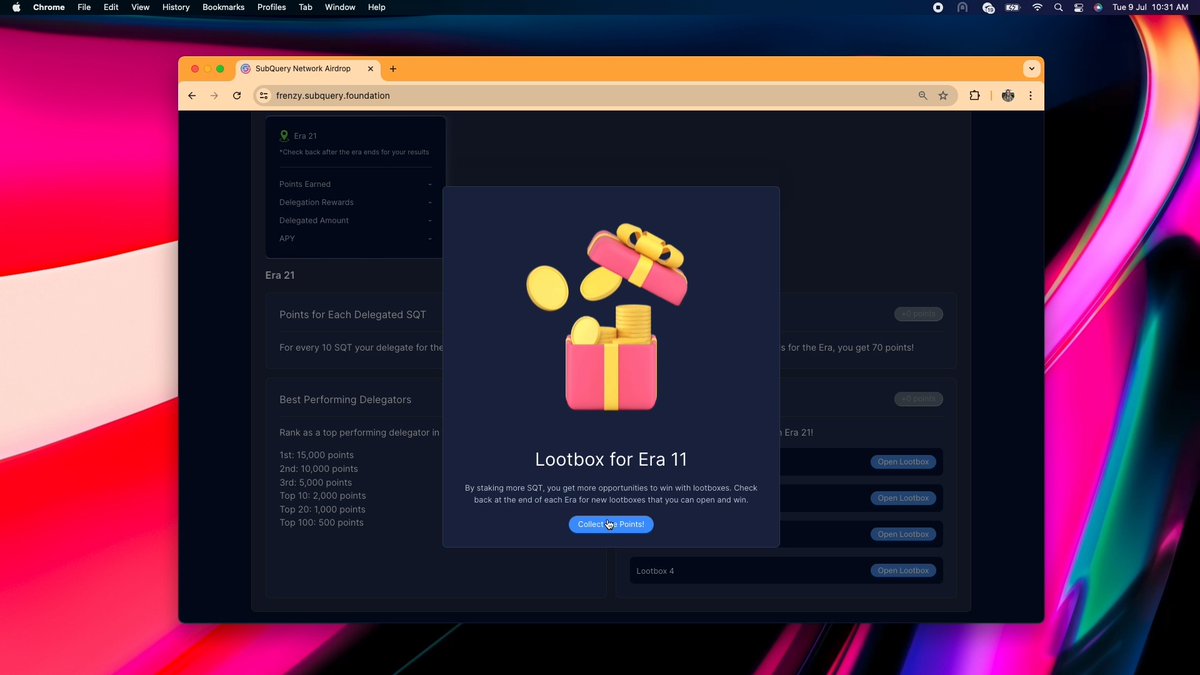Click the 2nd: 10,000 points line
Image resolution: width=1200 pixels, height=675 pixels.
click(318, 469)
